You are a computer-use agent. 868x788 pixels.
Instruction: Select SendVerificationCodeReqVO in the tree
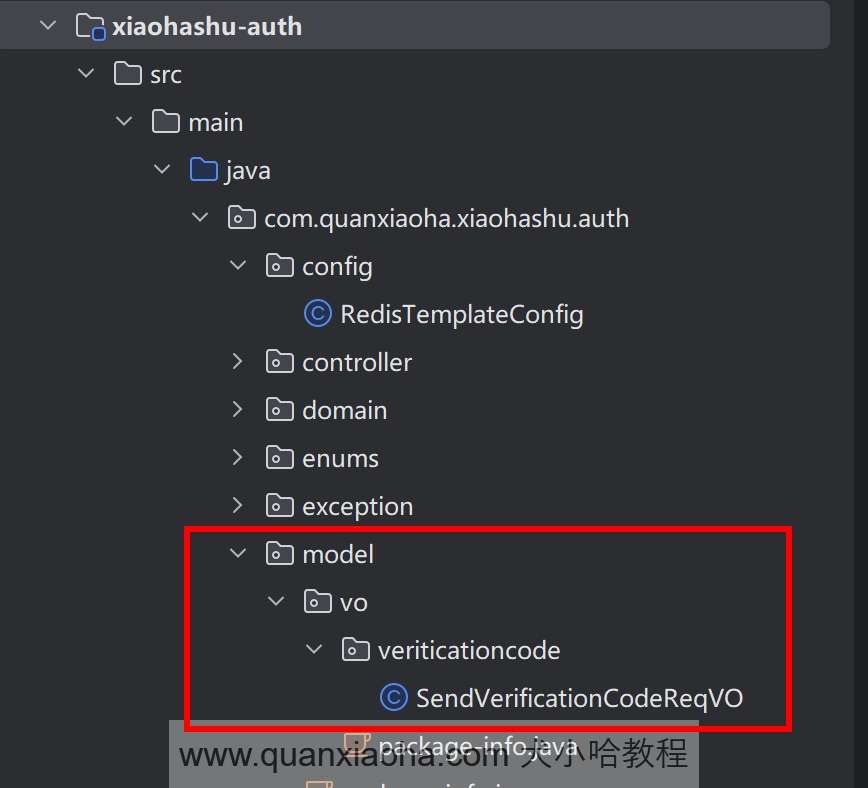click(x=579, y=698)
